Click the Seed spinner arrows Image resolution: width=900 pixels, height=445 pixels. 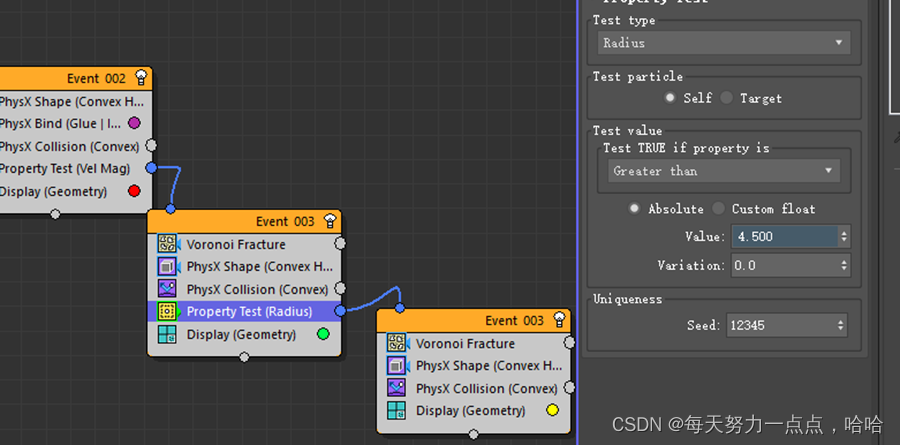841,325
